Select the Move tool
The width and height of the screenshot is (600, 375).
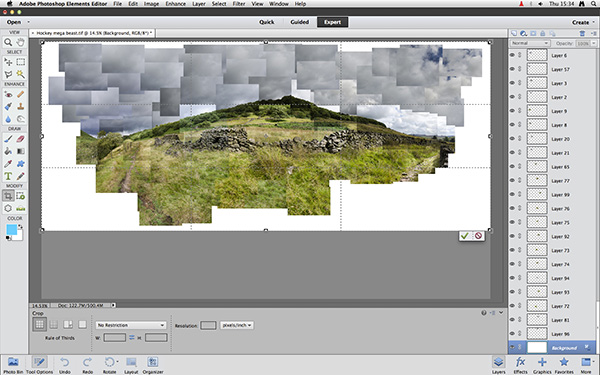(x=8, y=62)
